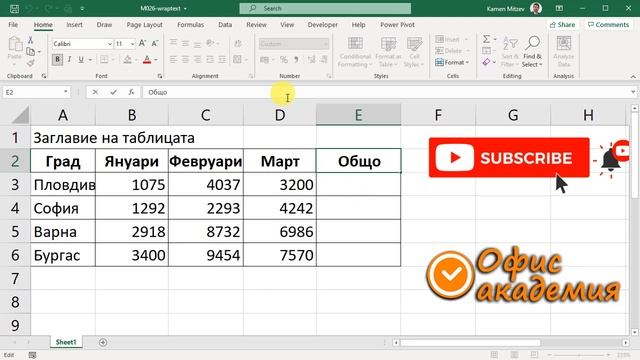This screenshot has height=360, width=640.
Task: Click the Center align icon
Action: (x=185, y=60)
